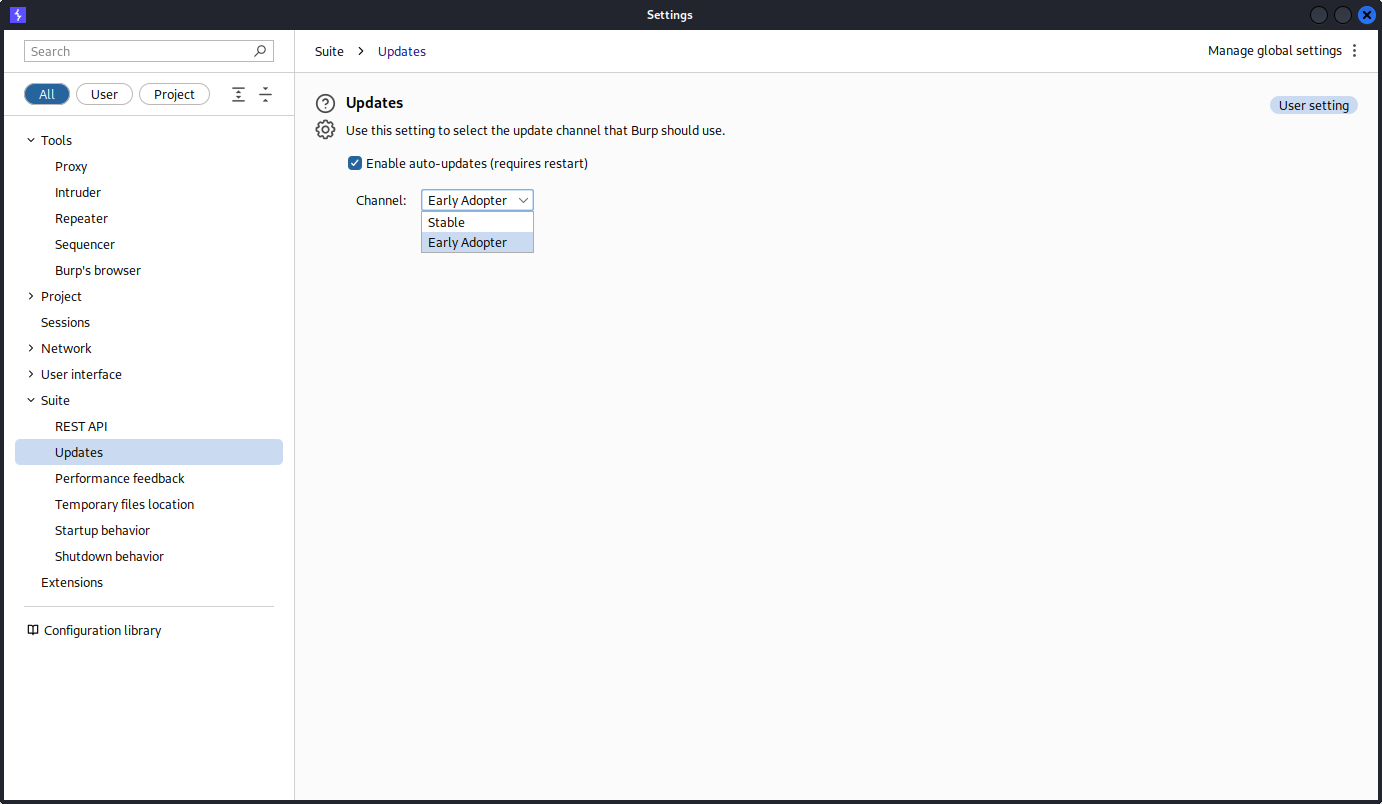Image resolution: width=1382 pixels, height=804 pixels.
Task: Open the Manage global settings kebab menu
Action: [1355, 51]
